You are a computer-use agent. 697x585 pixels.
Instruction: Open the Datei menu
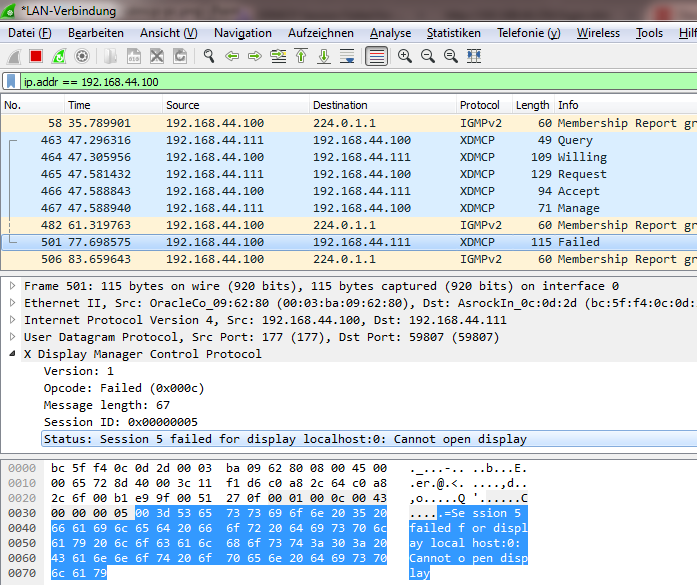pos(30,33)
